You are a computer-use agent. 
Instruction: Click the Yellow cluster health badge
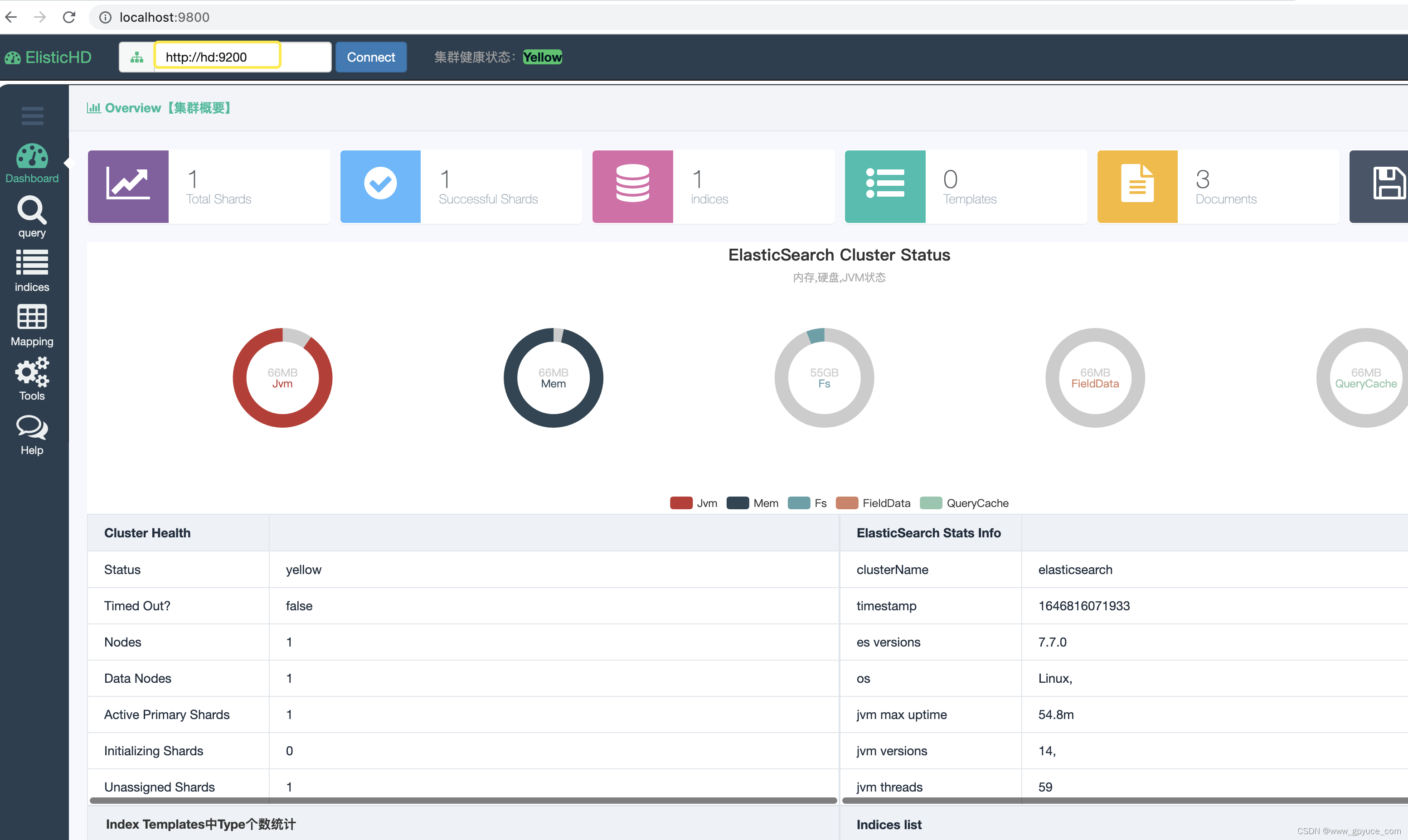(541, 57)
